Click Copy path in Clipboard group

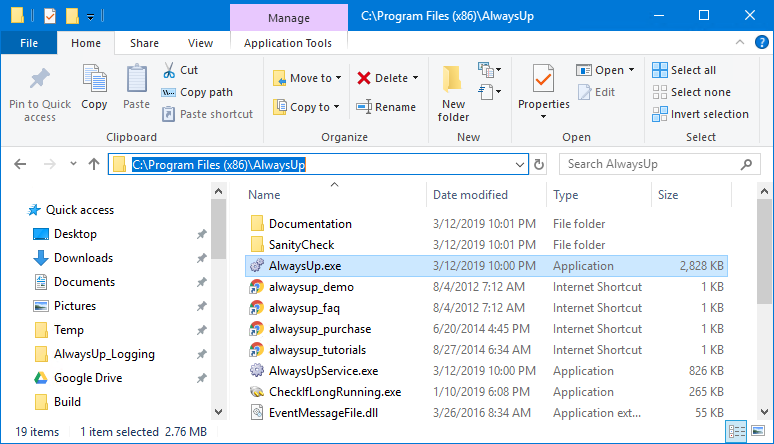(x=197, y=92)
